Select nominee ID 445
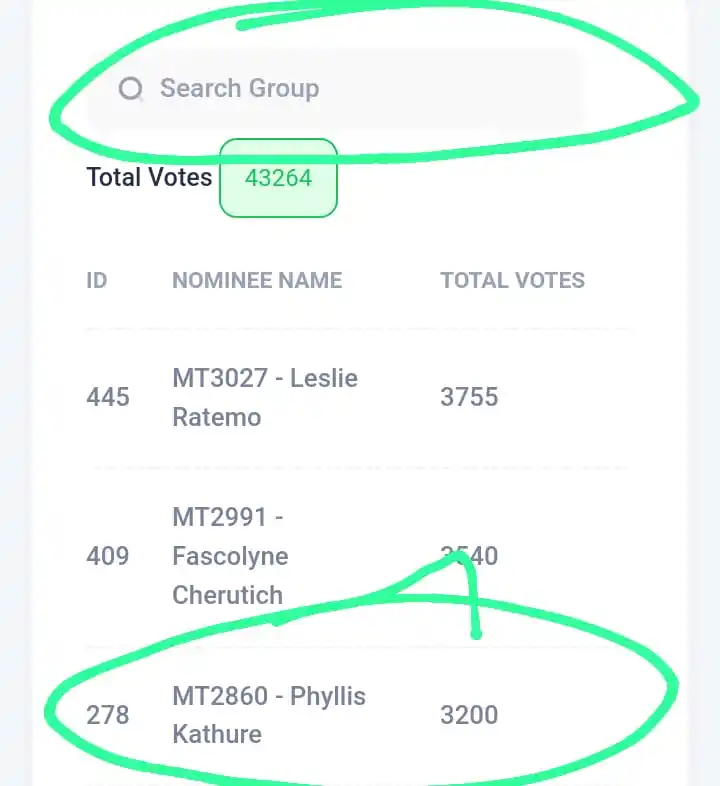Image resolution: width=720 pixels, height=786 pixels. point(108,398)
